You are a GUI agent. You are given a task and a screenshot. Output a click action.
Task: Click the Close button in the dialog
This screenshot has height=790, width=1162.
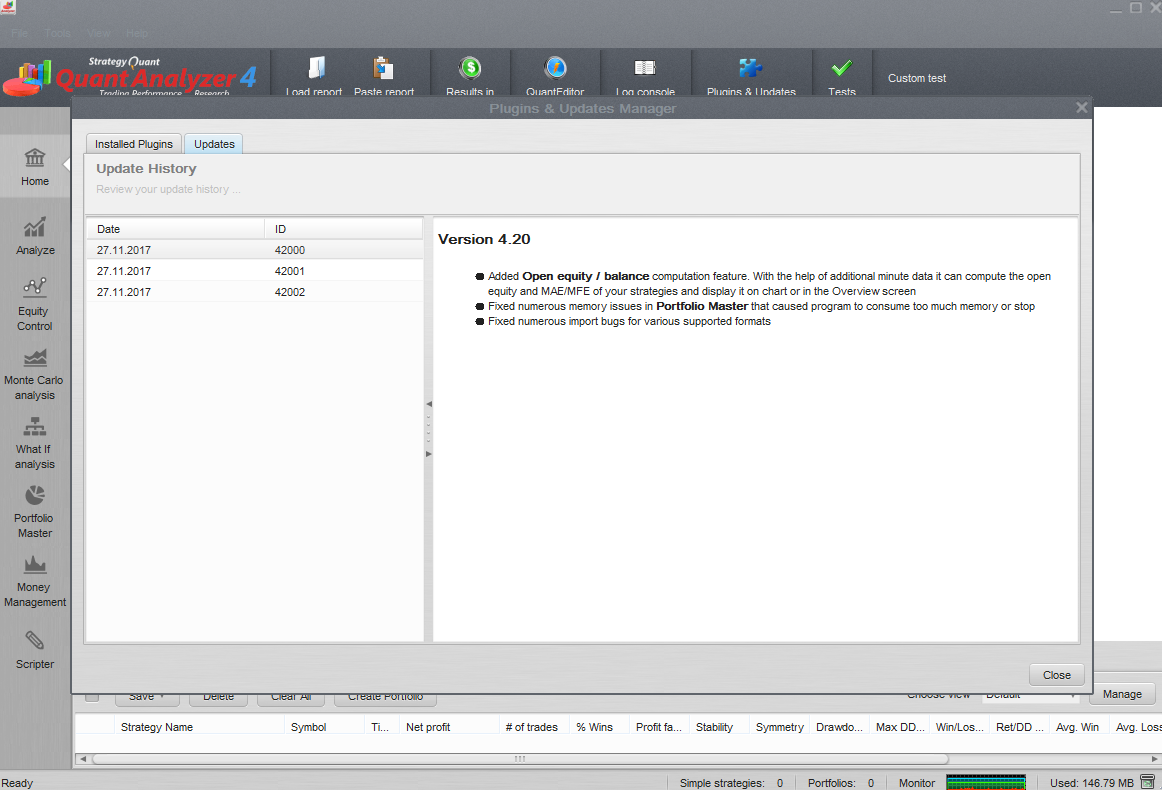(1057, 675)
